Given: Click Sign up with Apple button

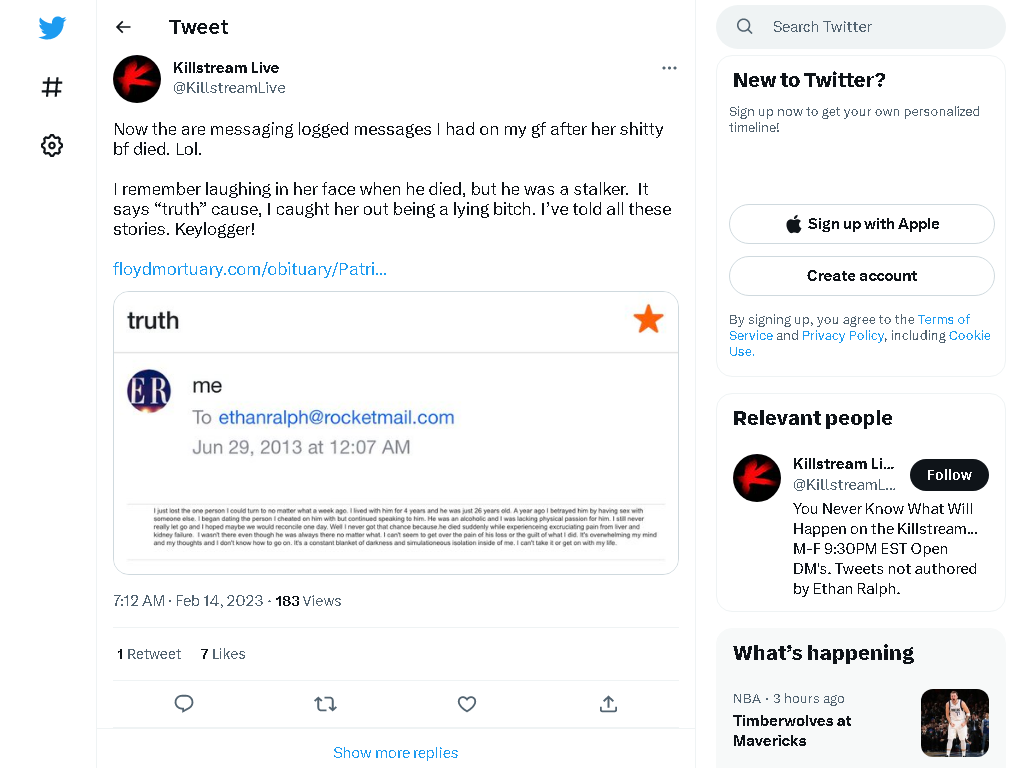Looking at the screenshot, I should [x=861, y=224].
